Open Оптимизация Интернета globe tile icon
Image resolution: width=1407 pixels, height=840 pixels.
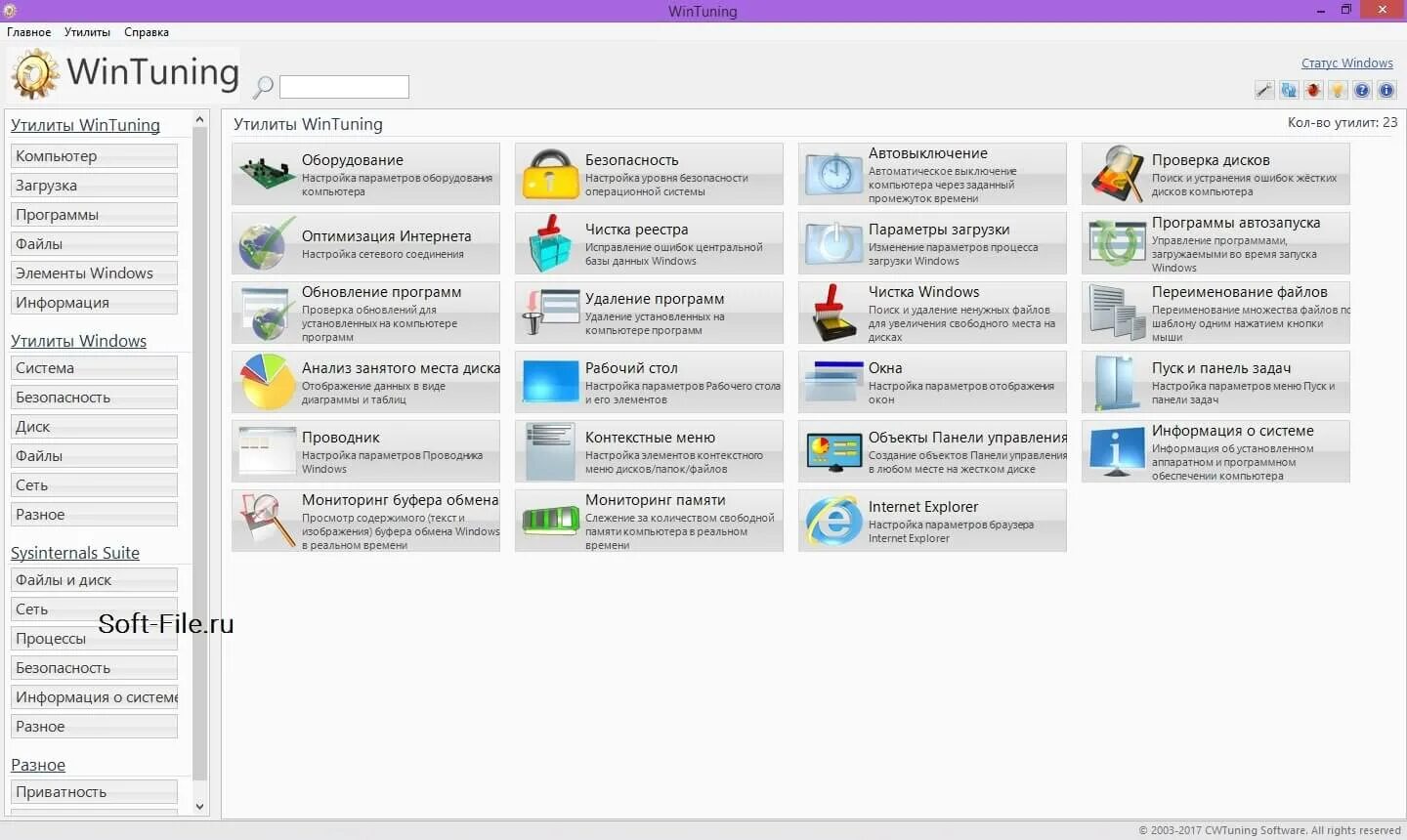click(267, 243)
